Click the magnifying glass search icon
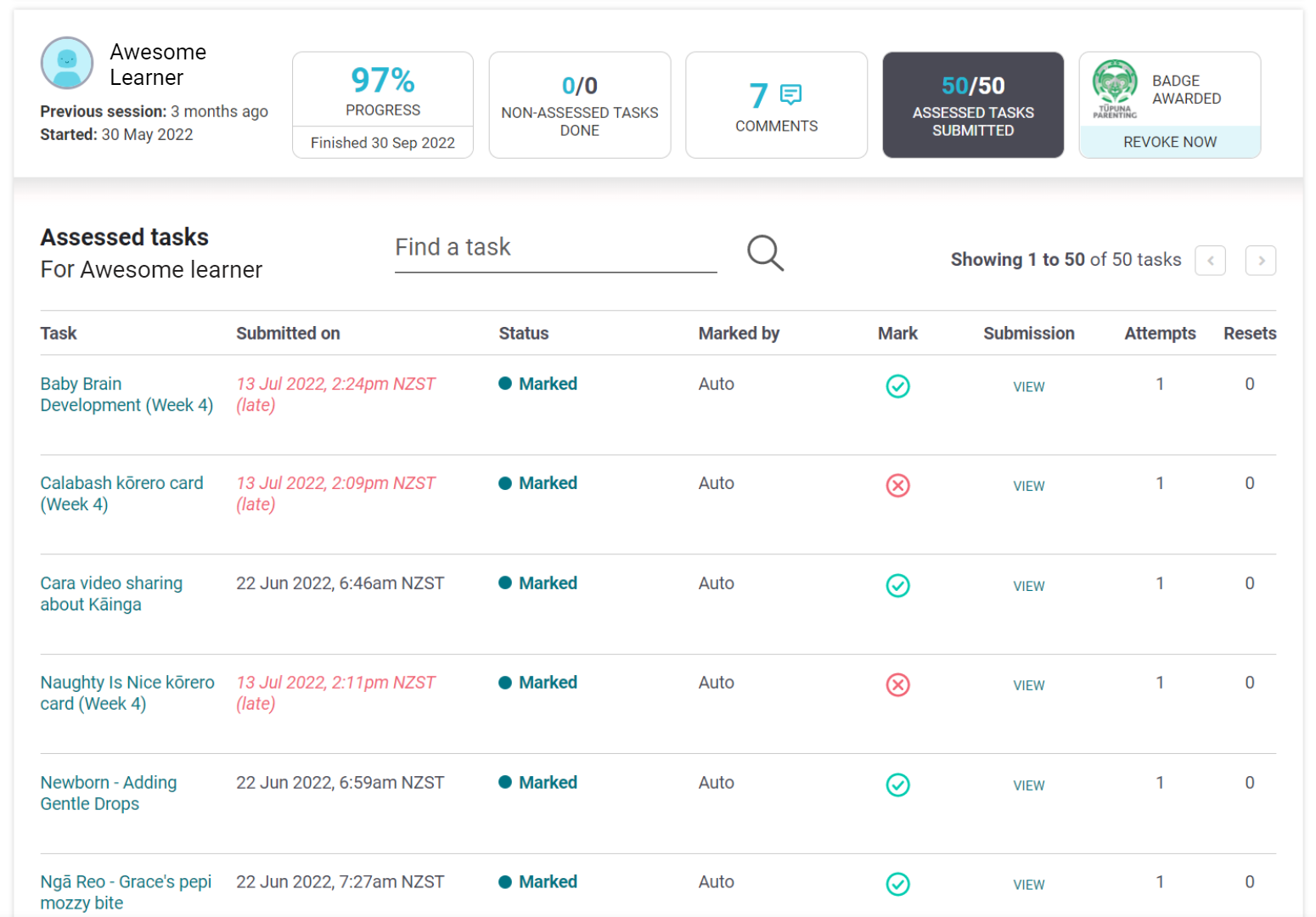The image size is (1316, 917). 765,253
